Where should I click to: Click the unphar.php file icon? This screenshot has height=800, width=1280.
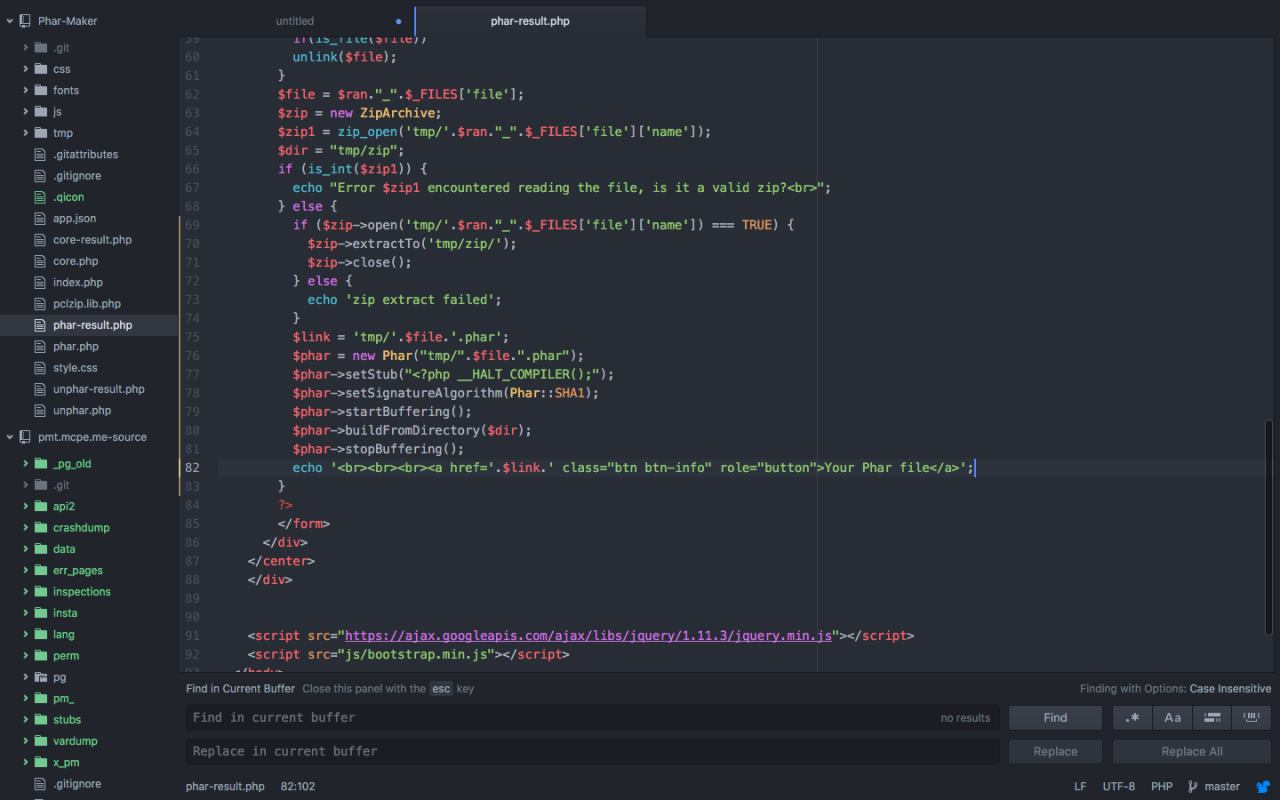tap(41, 411)
